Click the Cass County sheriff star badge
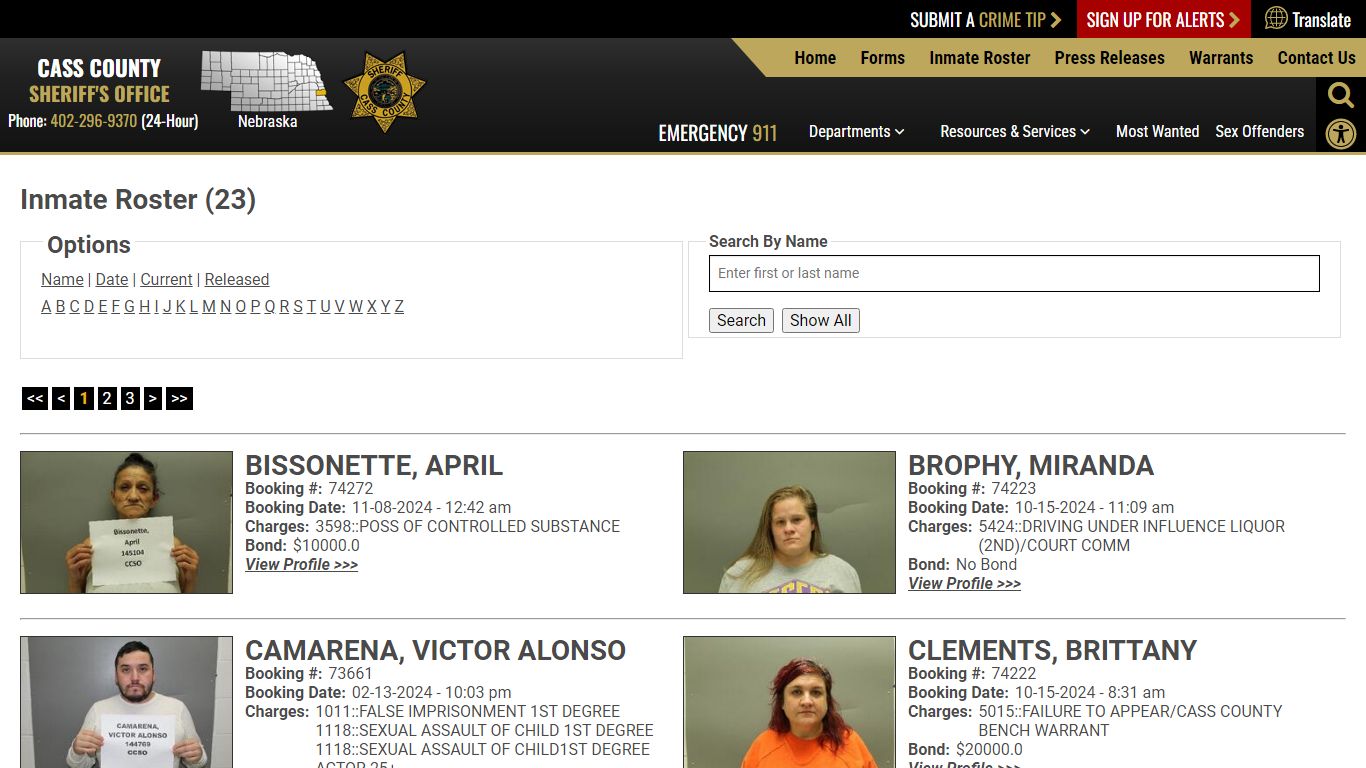The image size is (1366, 768). (385, 92)
